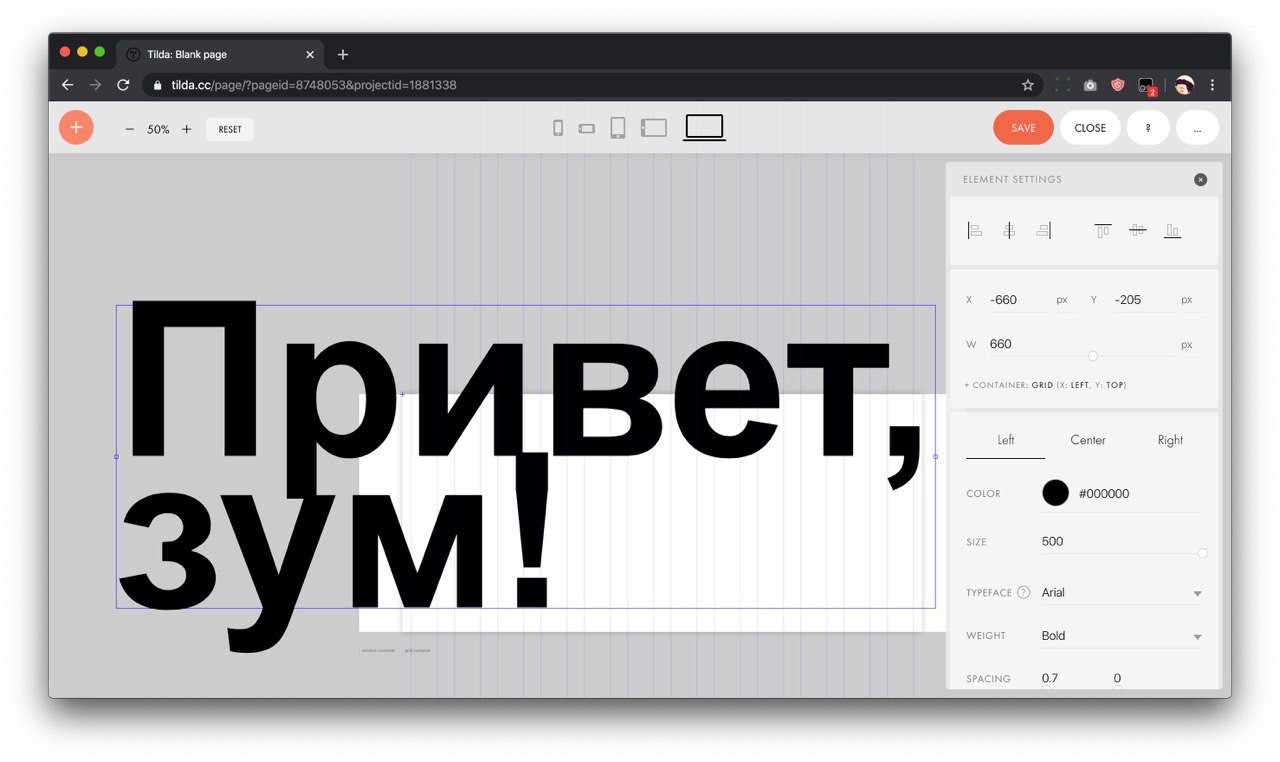Open the typeface help question icon
This screenshot has height=762, width=1280.
click(x=1023, y=592)
